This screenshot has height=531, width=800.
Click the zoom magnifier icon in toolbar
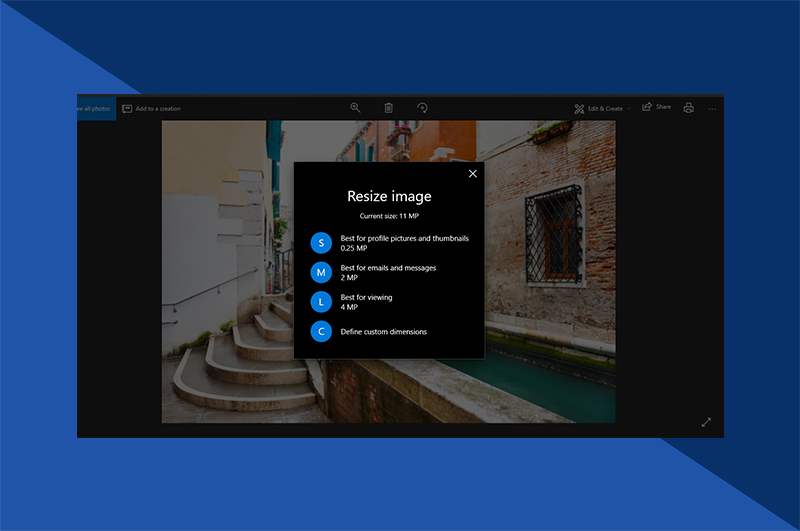click(355, 108)
